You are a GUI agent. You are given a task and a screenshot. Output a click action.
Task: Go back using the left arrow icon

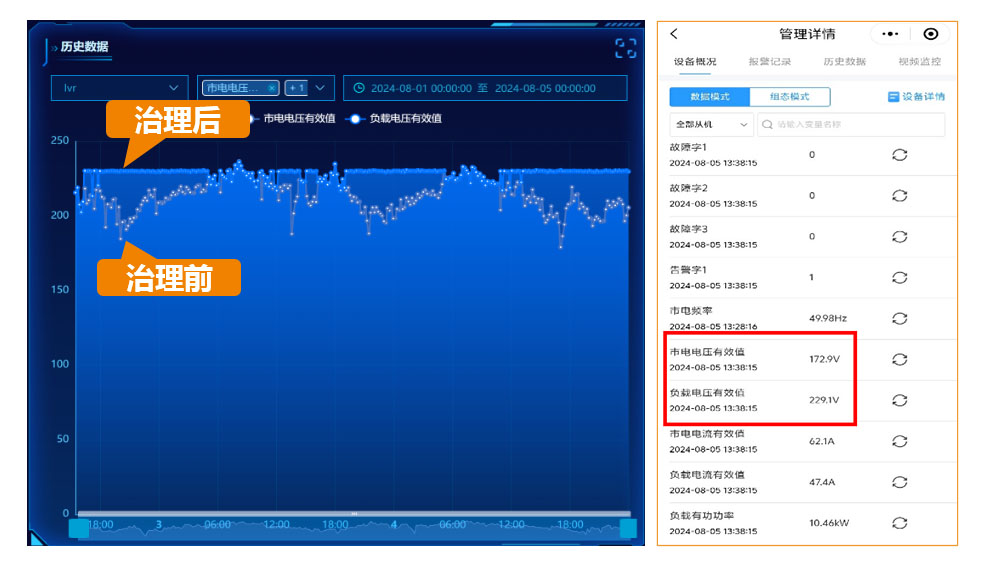coord(674,34)
